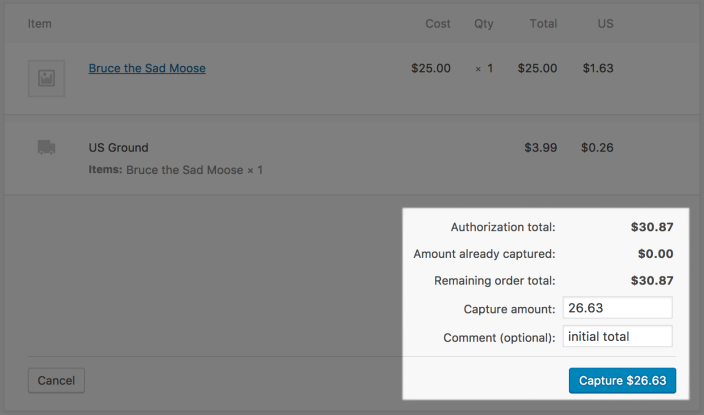The height and width of the screenshot is (415, 704).
Task: Click the Cost column header
Action: tap(437, 23)
